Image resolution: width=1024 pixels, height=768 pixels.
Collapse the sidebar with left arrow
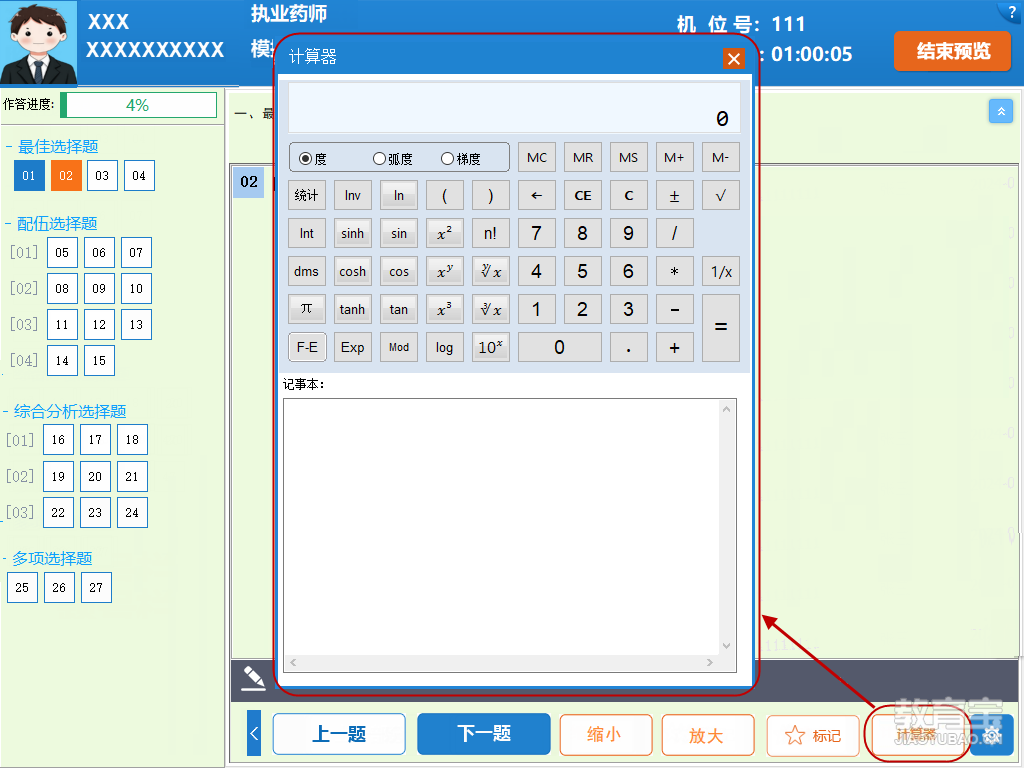click(254, 734)
